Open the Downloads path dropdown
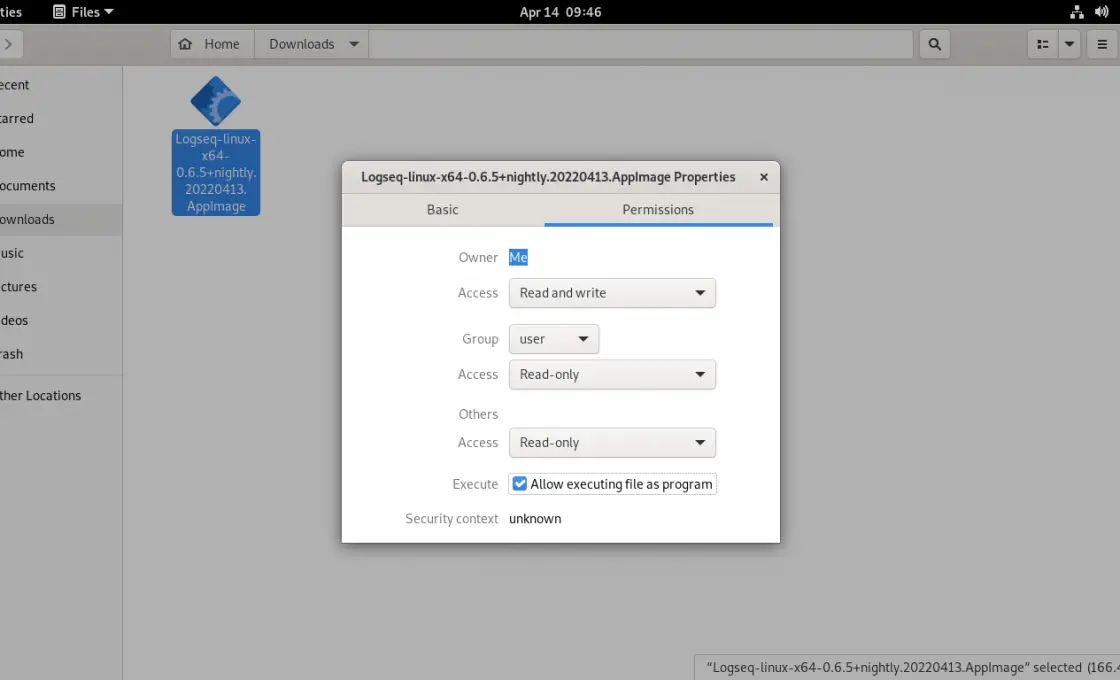The height and width of the screenshot is (680, 1120). click(x=311, y=44)
